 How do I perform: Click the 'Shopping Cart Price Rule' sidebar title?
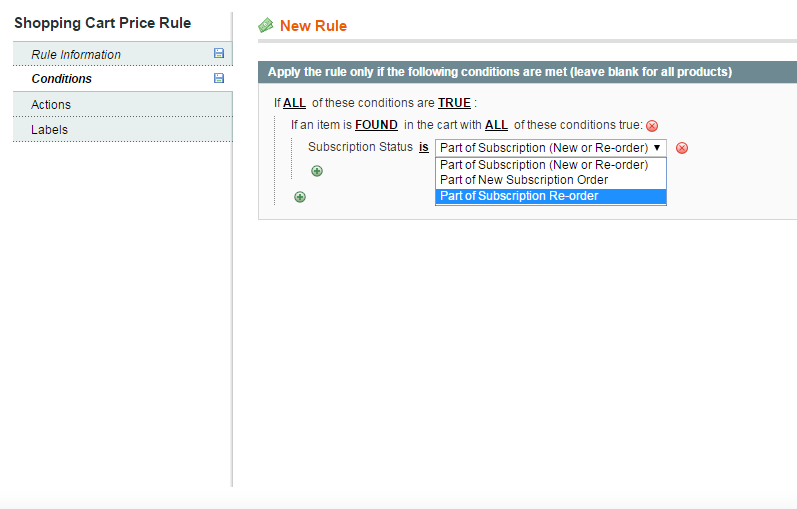pyautogui.click(x=103, y=23)
